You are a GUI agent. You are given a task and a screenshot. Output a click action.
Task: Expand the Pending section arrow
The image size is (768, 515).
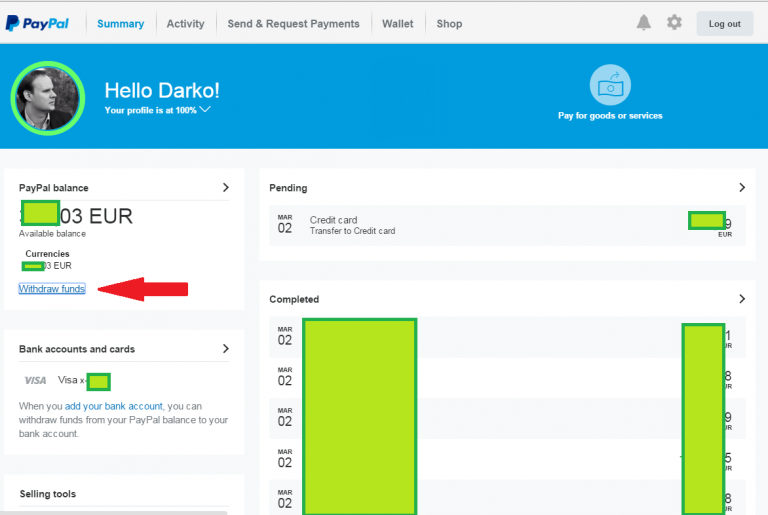[742, 187]
